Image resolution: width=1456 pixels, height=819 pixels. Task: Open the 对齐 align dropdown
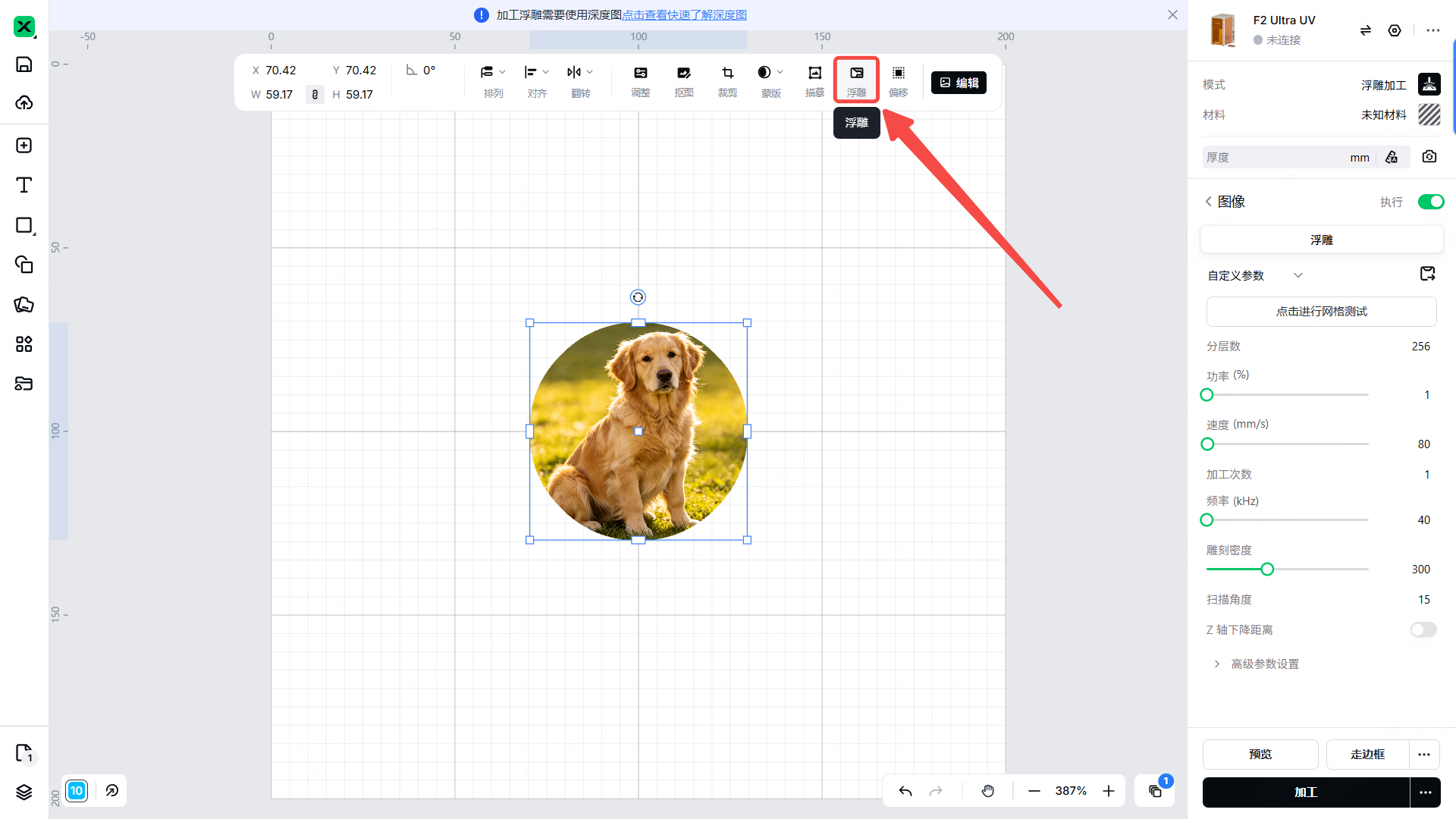point(537,80)
